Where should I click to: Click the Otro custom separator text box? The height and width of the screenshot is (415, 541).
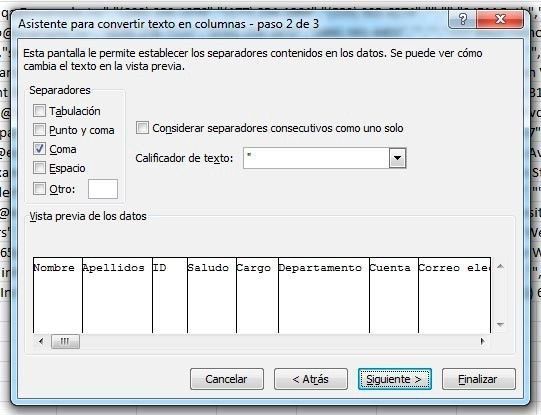click(103, 189)
